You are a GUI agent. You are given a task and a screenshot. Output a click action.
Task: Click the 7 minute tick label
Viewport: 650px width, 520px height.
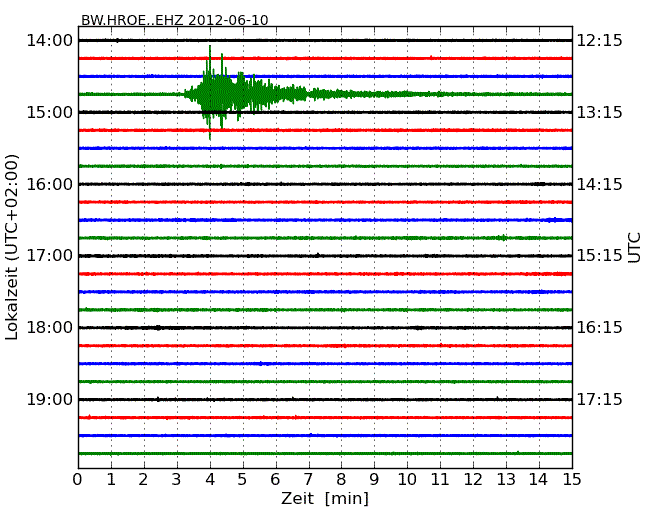[308, 480]
